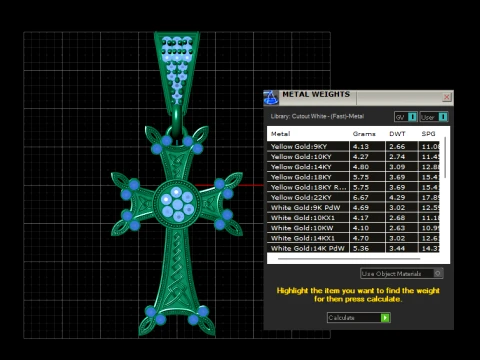Select the Yellow Gold:14KY row
Viewport: 480px width, 360px height.
353,167
